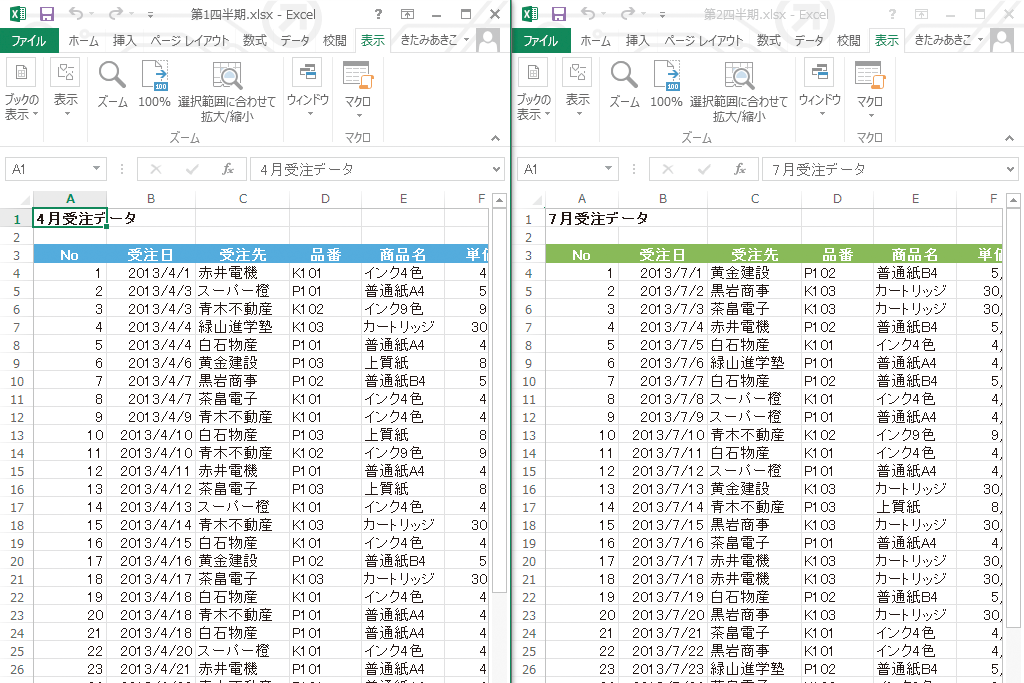
Task: Click Name Box field in 第1四半期 window
Action: click(49, 169)
